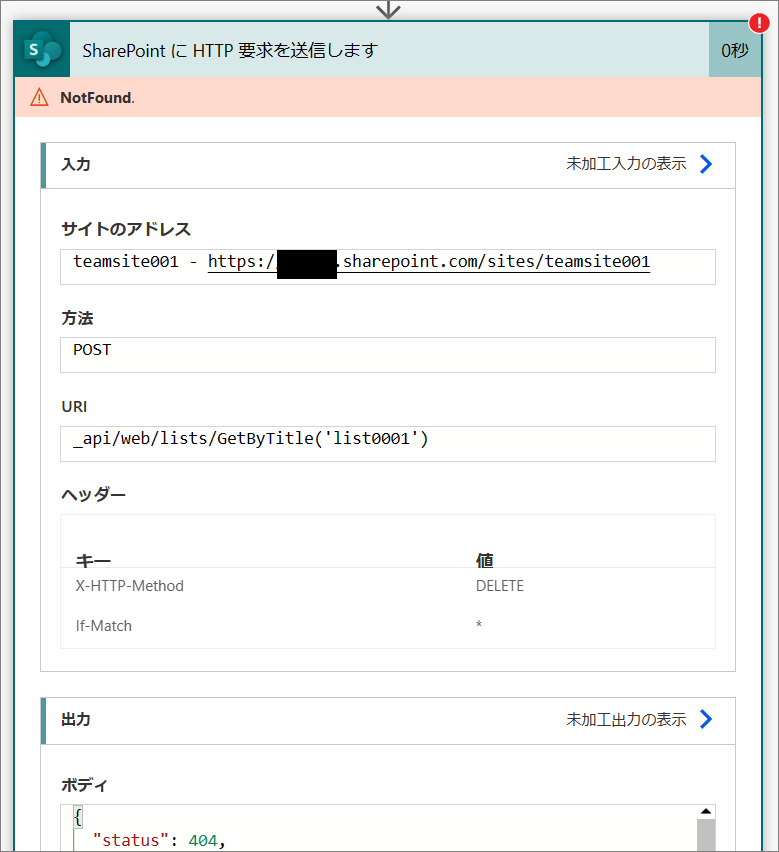Open raw inputs via blue chevron

click(706, 164)
